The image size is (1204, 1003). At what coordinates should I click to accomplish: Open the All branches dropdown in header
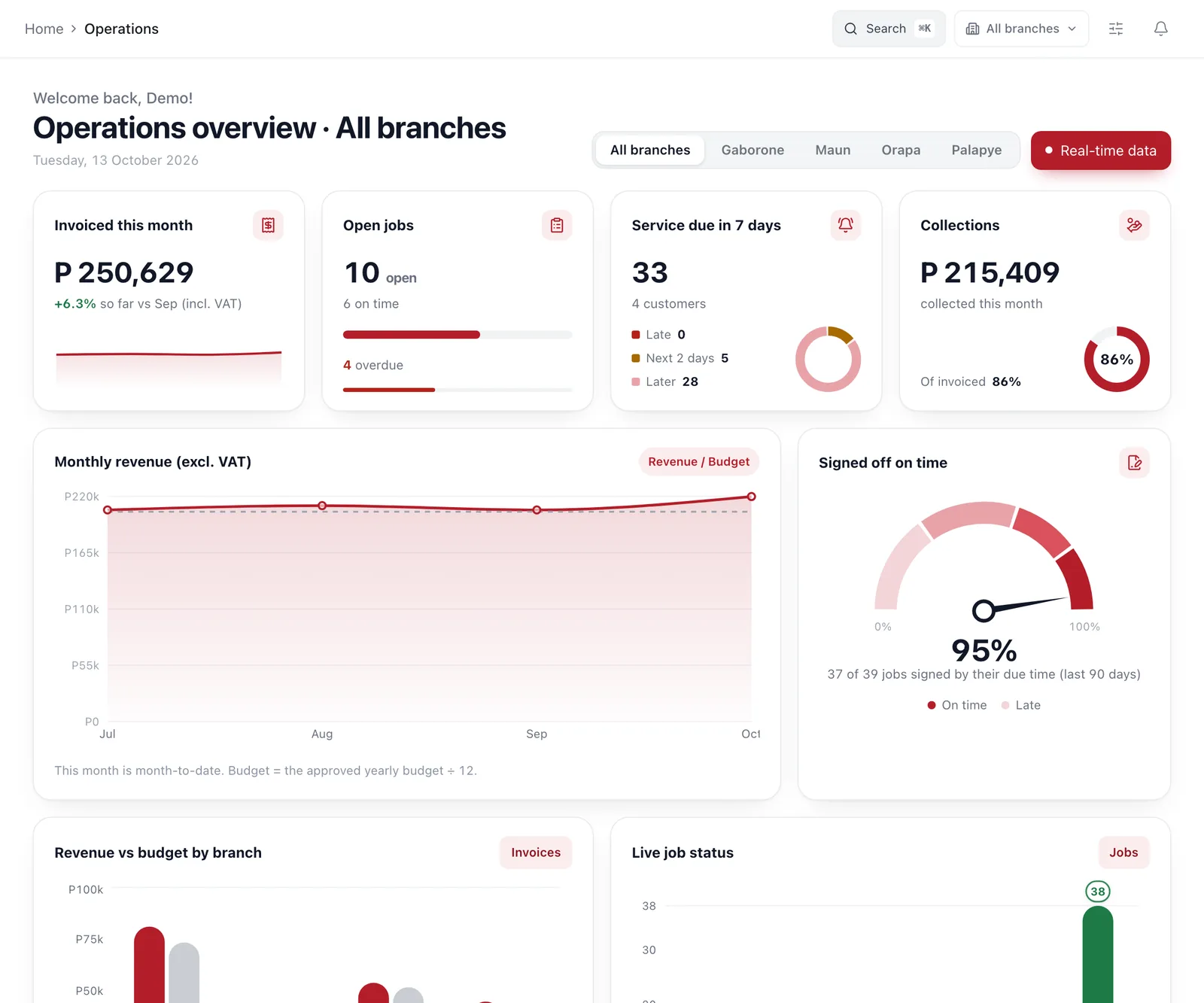point(1021,29)
